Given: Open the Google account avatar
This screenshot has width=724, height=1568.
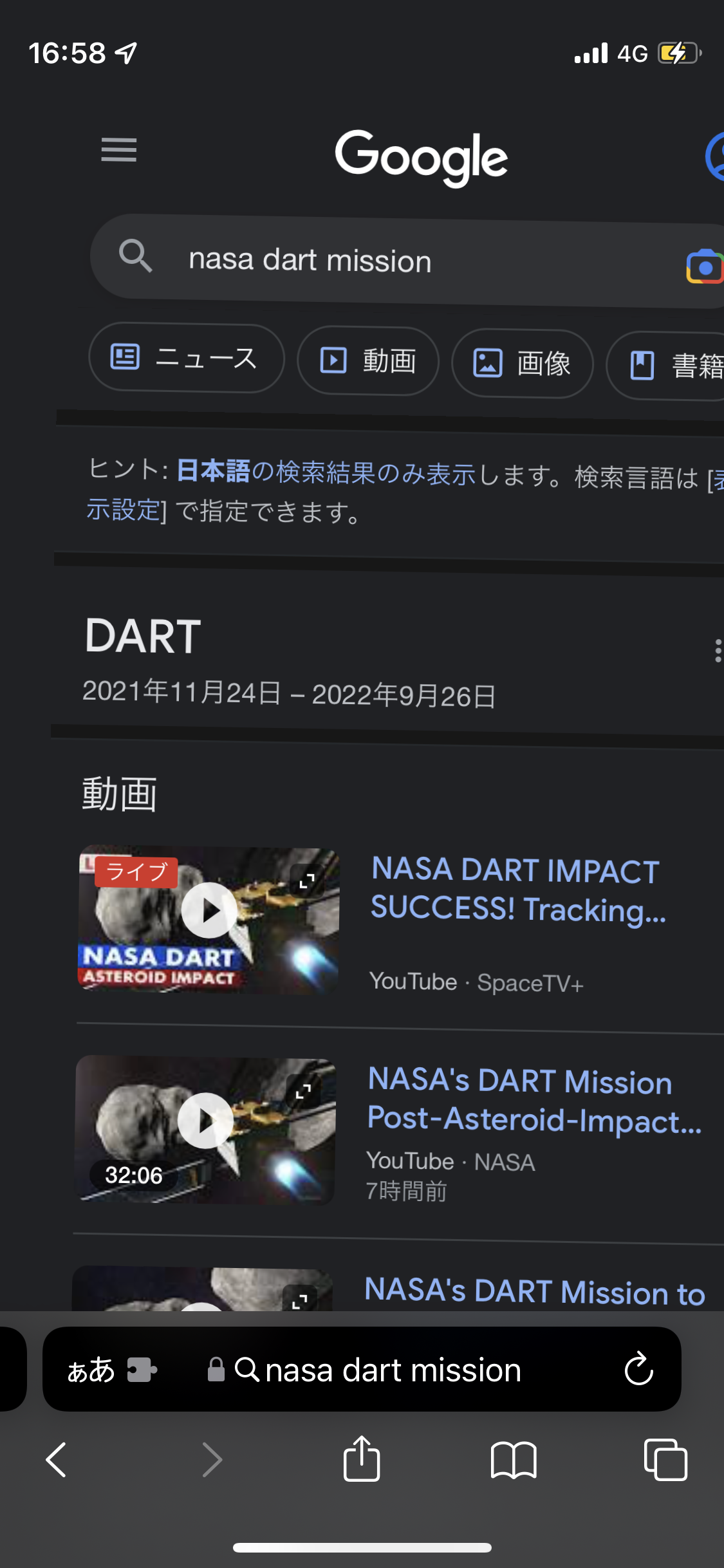Looking at the screenshot, I should click(x=714, y=156).
